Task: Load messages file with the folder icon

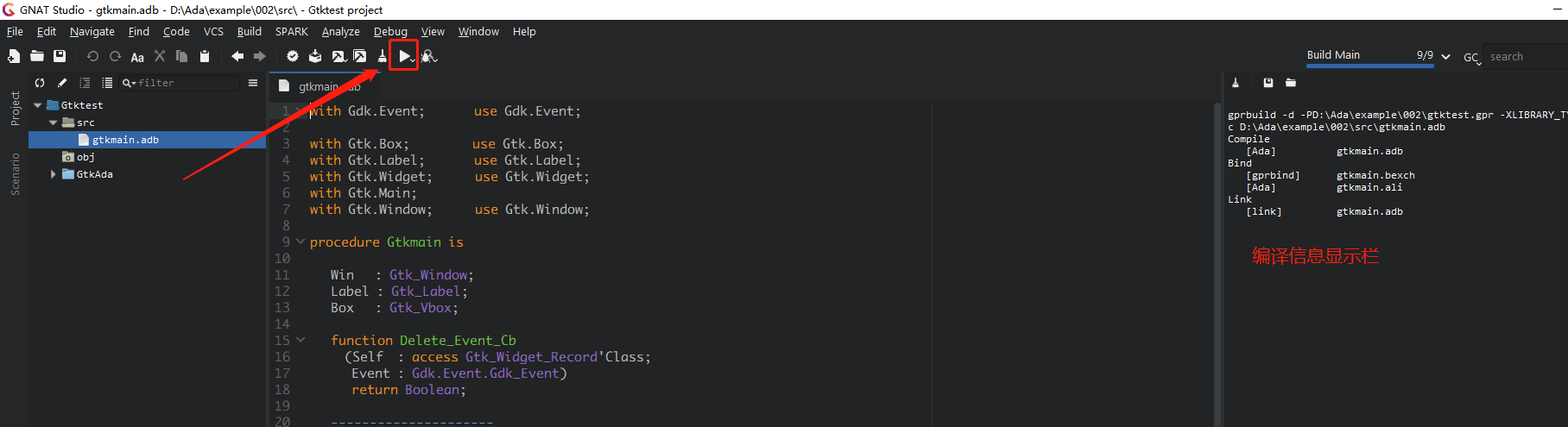Action: coord(1291,83)
